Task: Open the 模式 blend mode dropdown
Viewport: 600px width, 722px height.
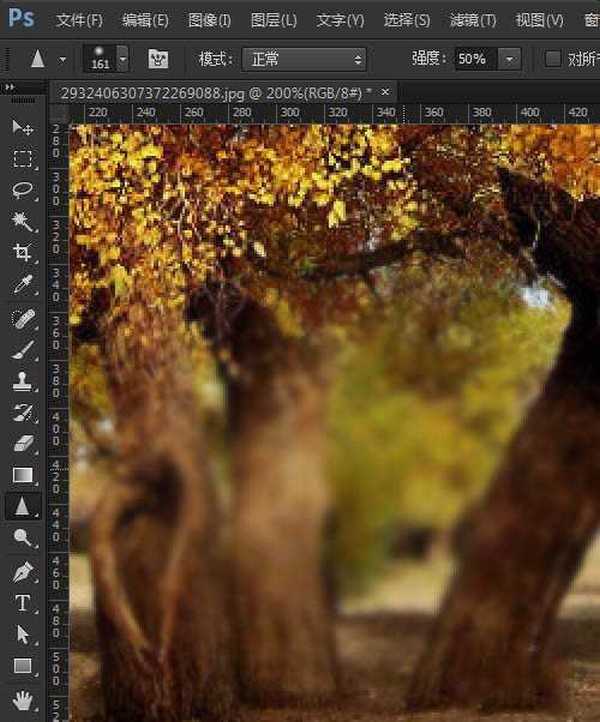Action: point(304,59)
